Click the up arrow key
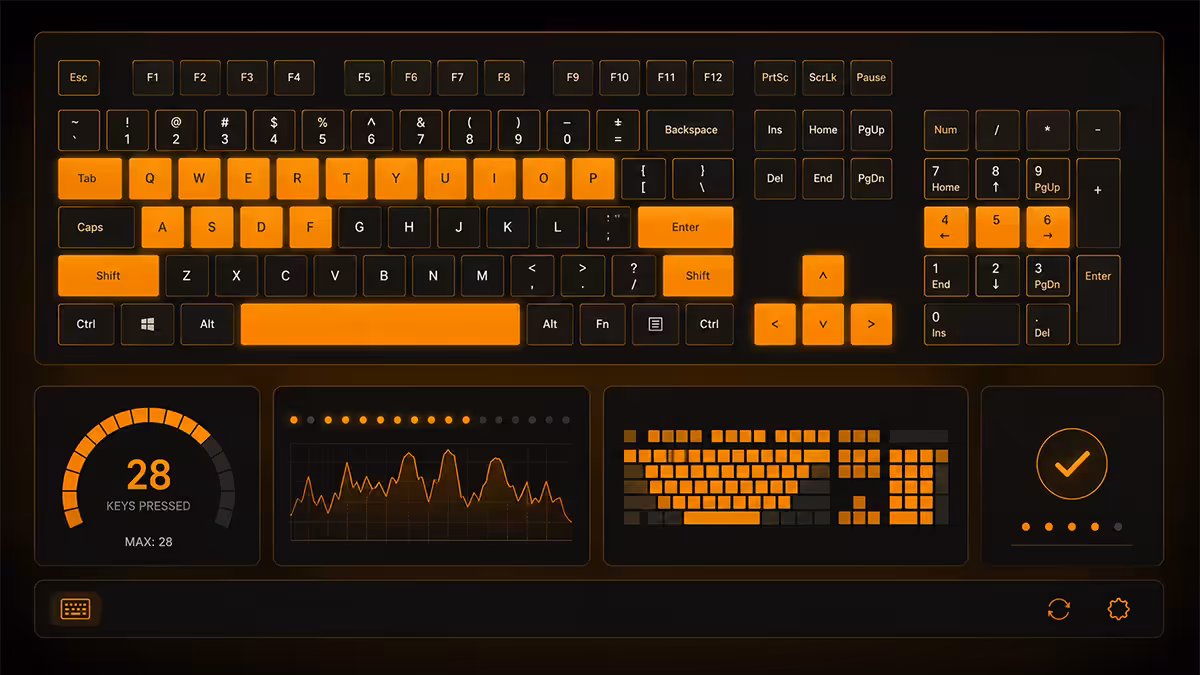The width and height of the screenshot is (1200, 675). 823,276
